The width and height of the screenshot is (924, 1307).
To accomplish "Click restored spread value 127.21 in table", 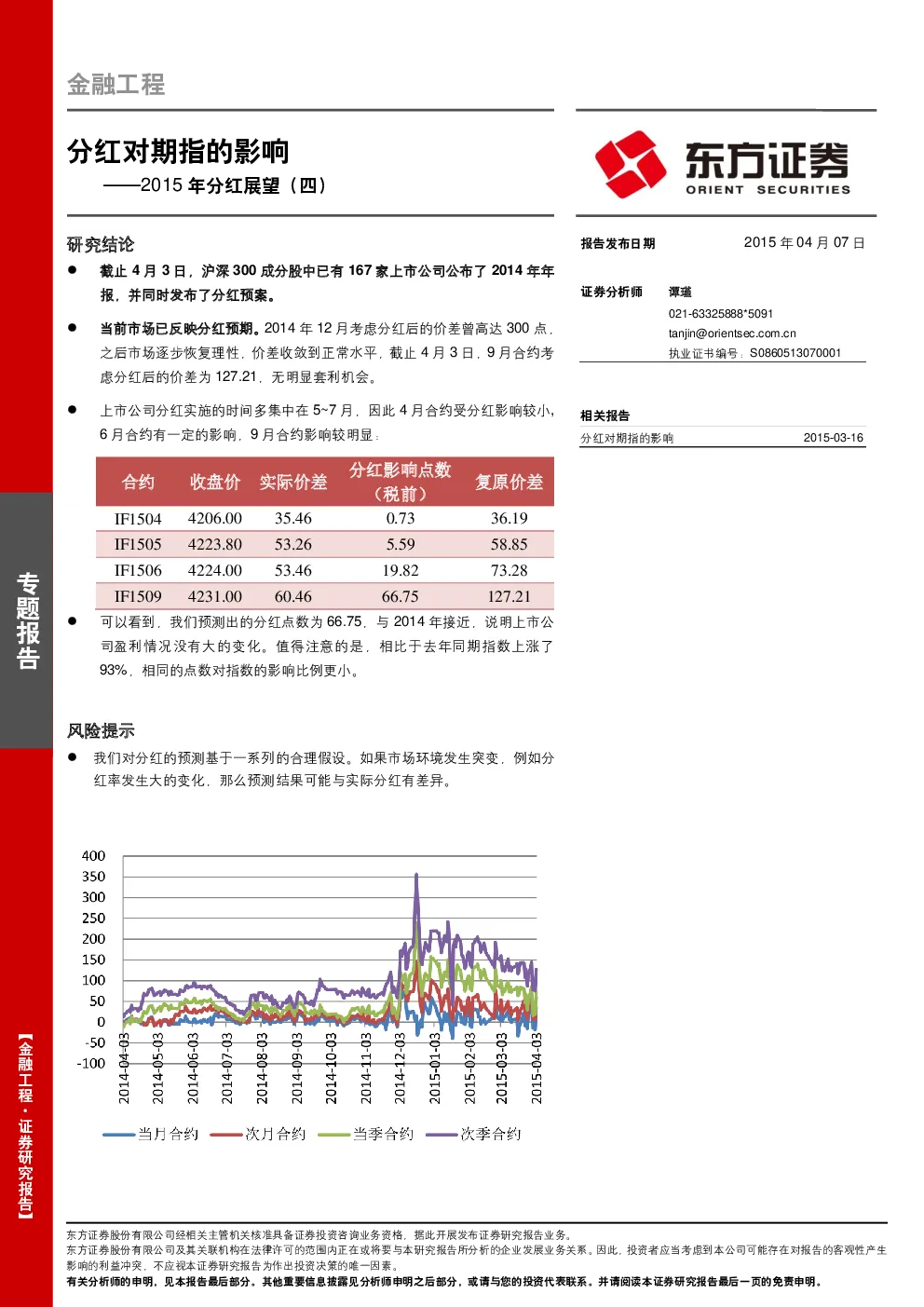I will [509, 597].
